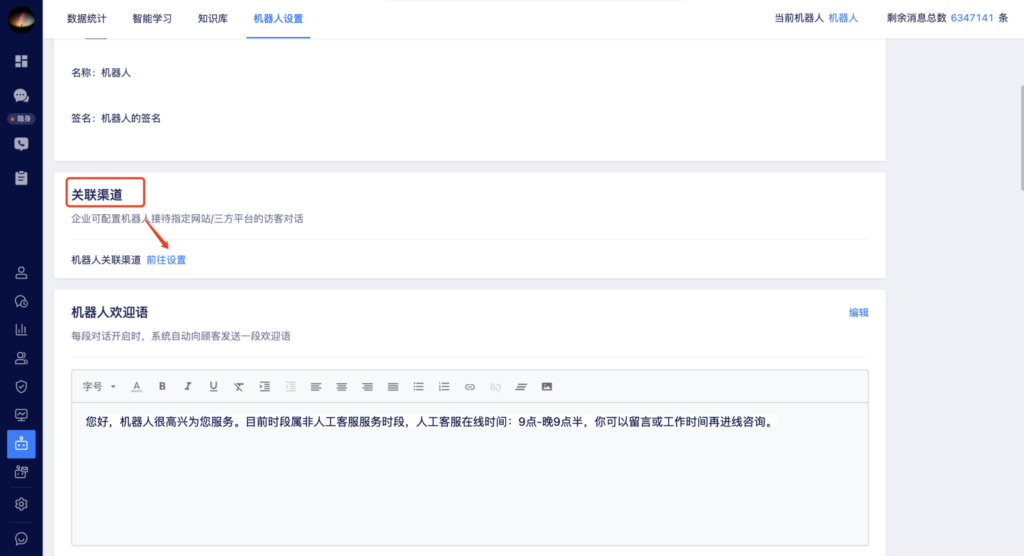Open the agent person icon below bar chart
The height and width of the screenshot is (556, 1024).
point(21,358)
